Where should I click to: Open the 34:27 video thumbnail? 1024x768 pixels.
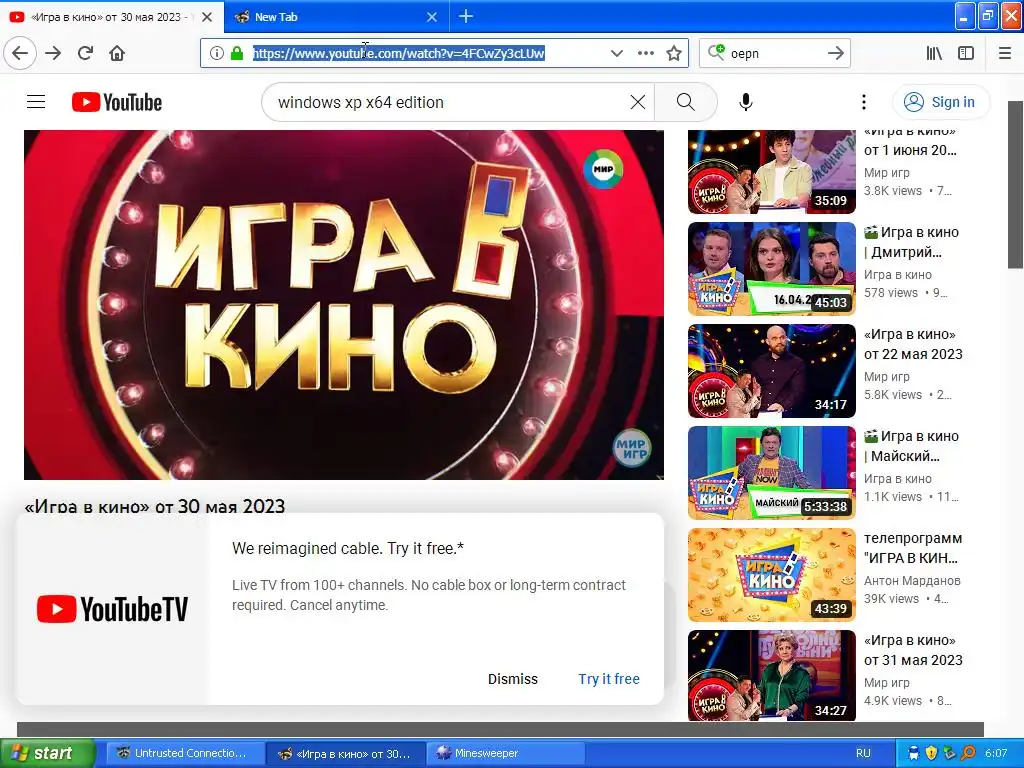pyautogui.click(x=771, y=675)
